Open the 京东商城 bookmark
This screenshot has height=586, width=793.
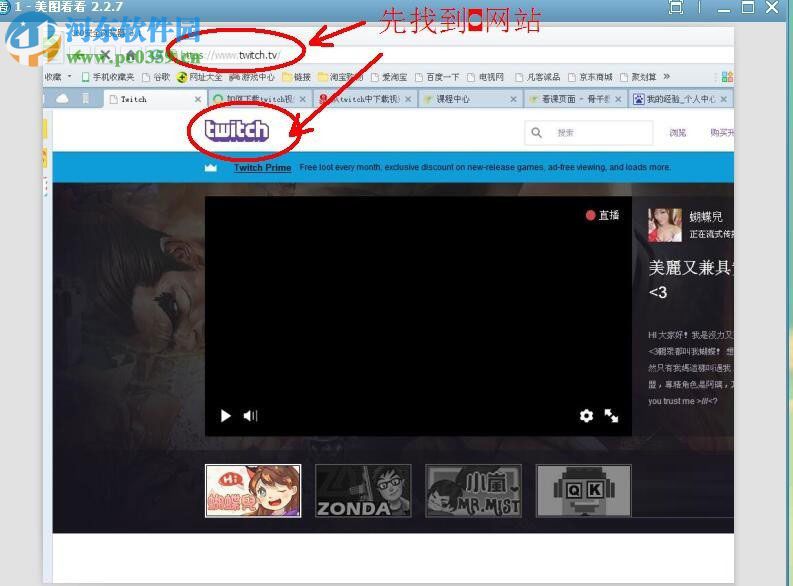pyautogui.click(x=590, y=77)
